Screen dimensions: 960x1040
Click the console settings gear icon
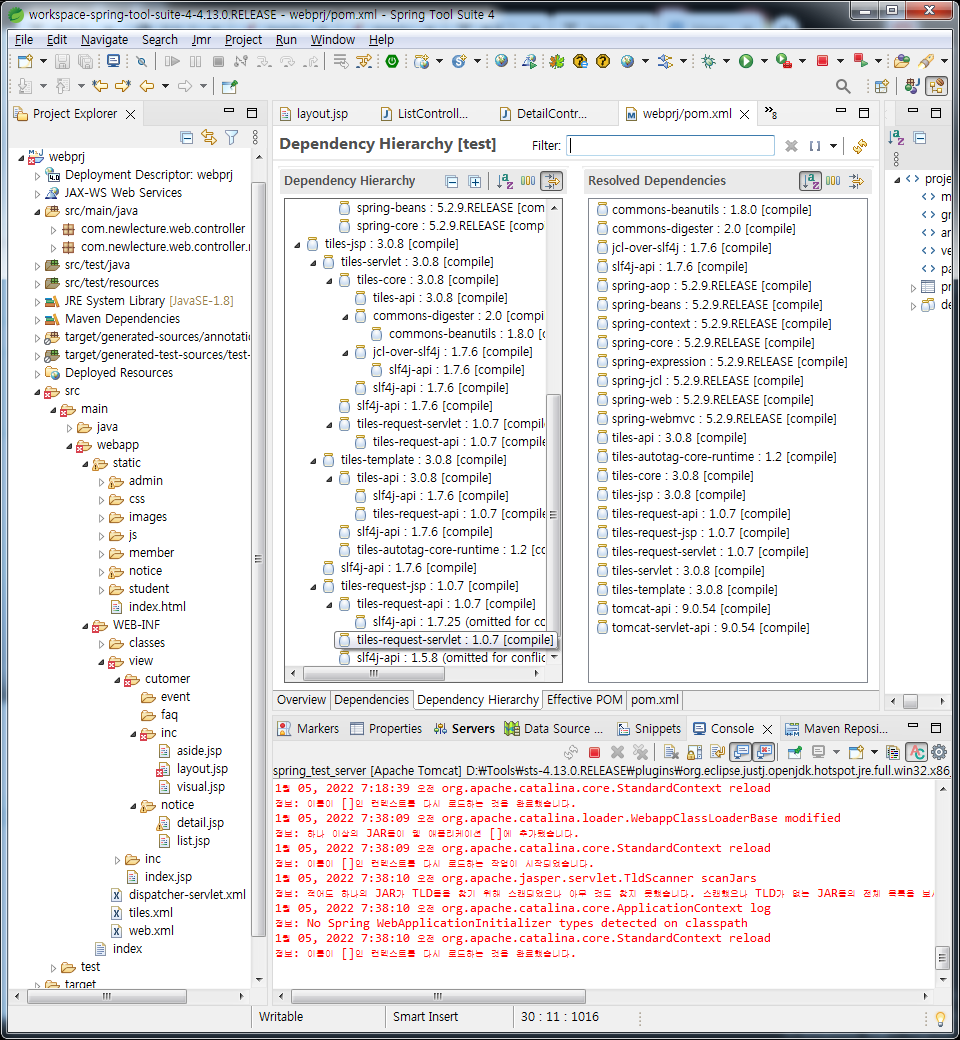pyautogui.click(x=939, y=752)
